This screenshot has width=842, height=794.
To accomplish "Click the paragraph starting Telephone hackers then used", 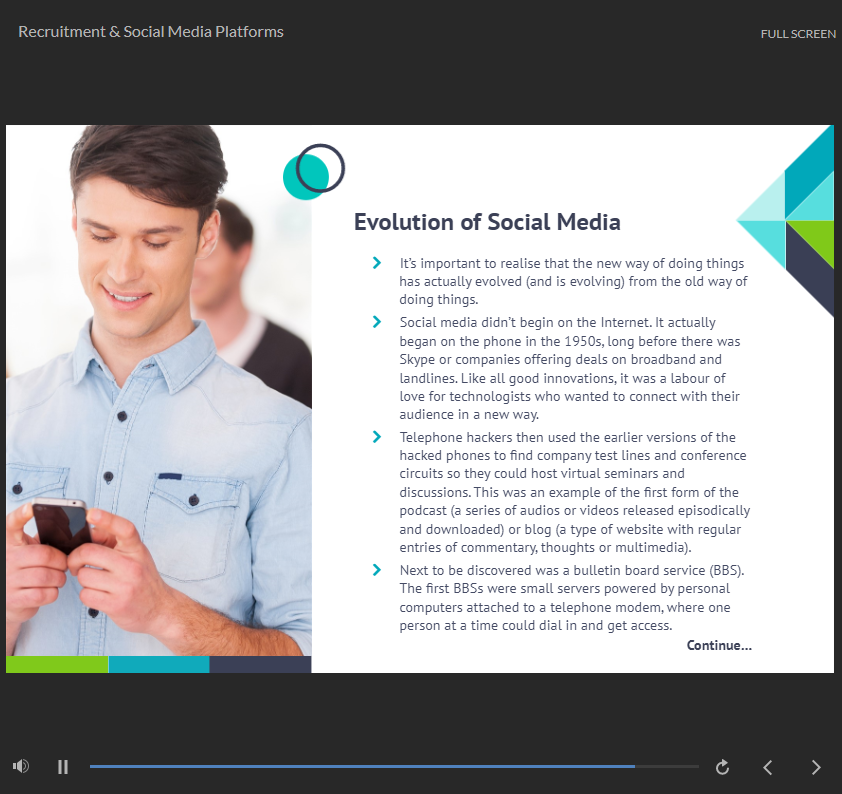I will pos(575,492).
